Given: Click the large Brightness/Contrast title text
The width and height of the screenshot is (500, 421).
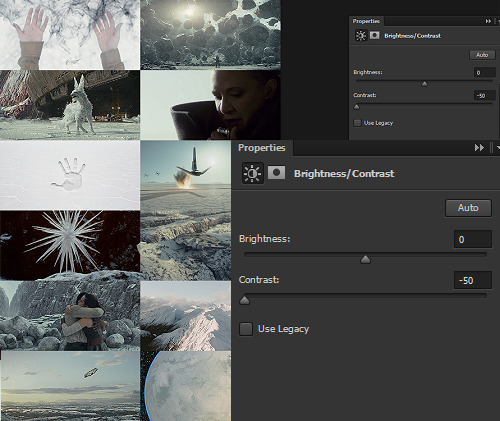Looking at the screenshot, I should (x=344, y=174).
